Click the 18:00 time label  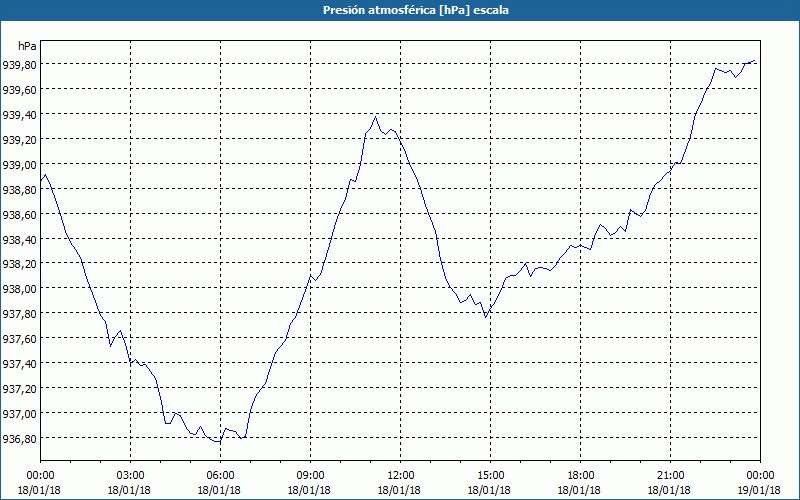(580, 476)
